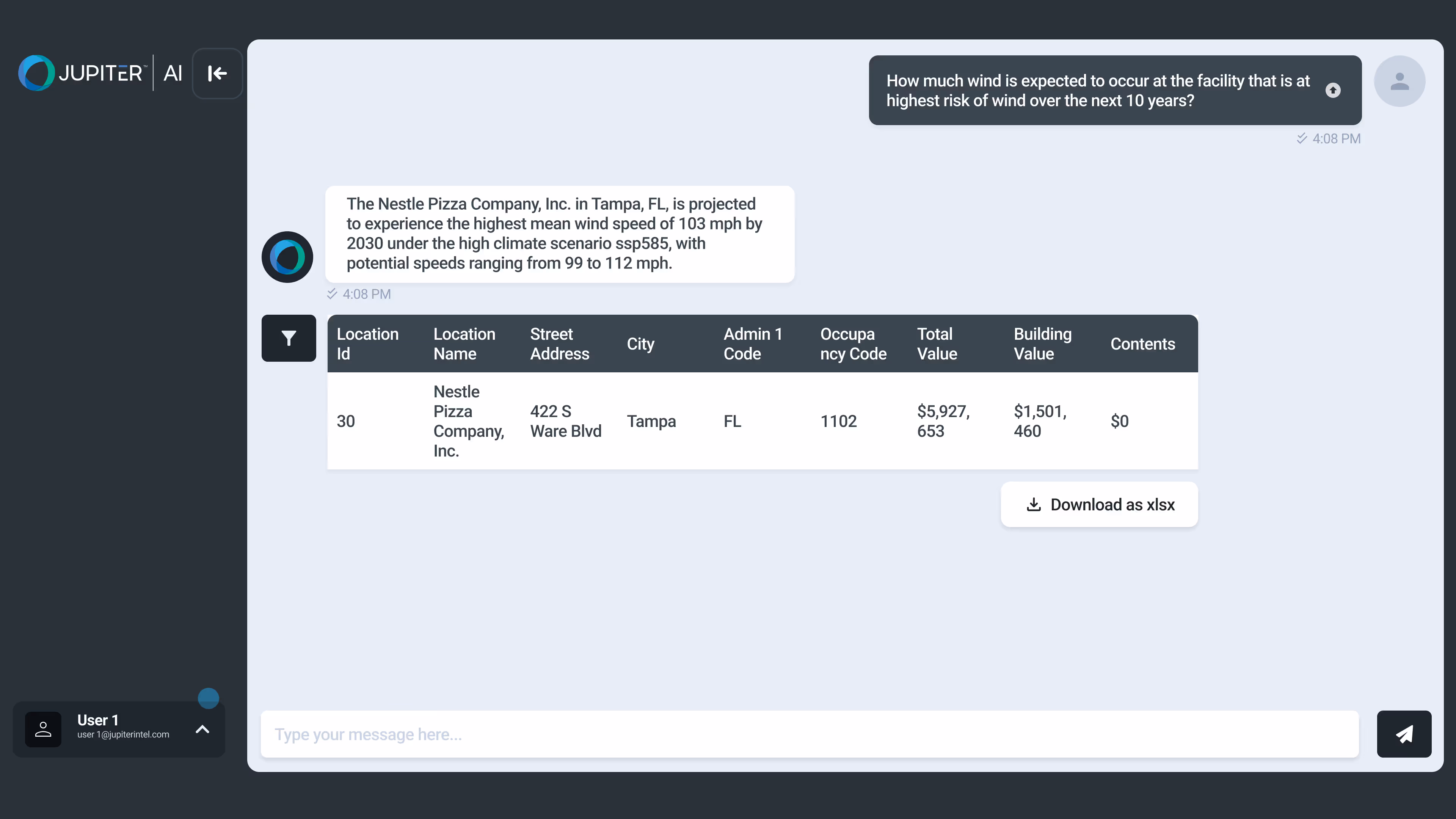Click the blue notification dot in sidebar

click(x=208, y=698)
